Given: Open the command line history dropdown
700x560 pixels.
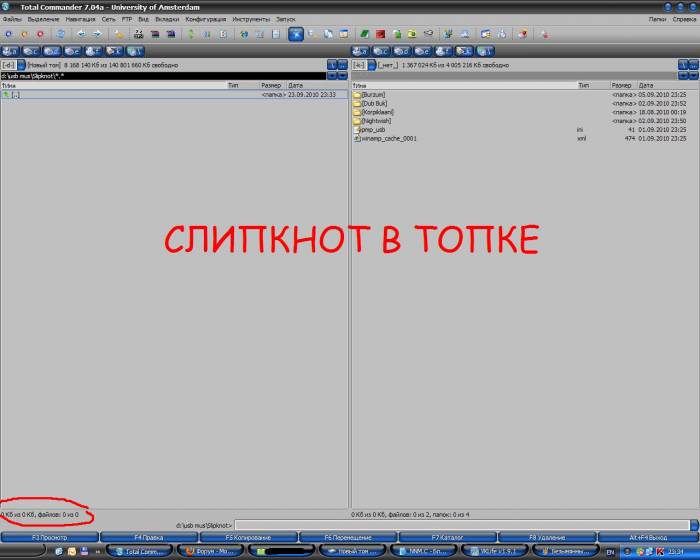Looking at the screenshot, I should click(x=693, y=524).
